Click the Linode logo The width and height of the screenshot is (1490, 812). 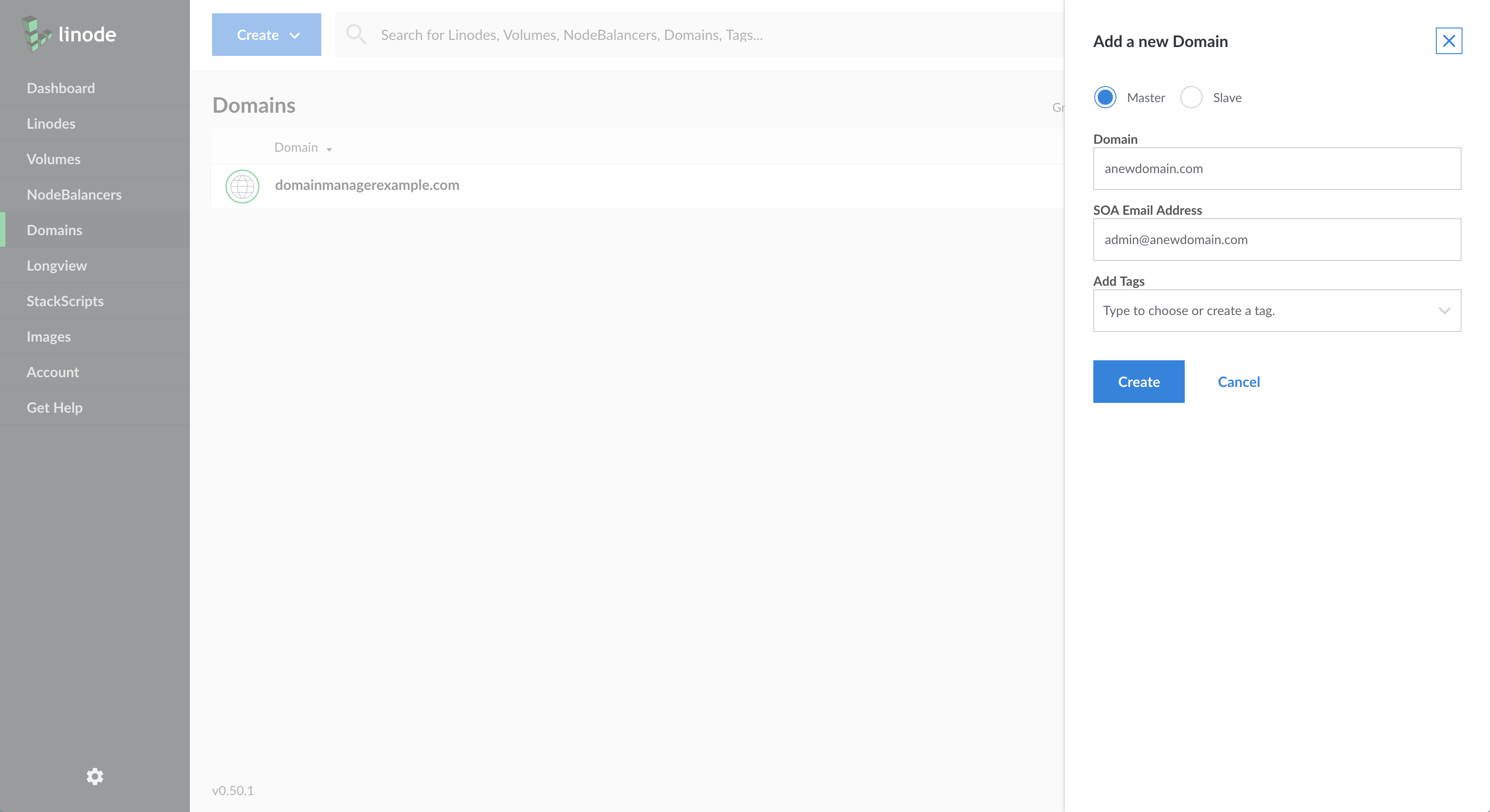pos(69,35)
